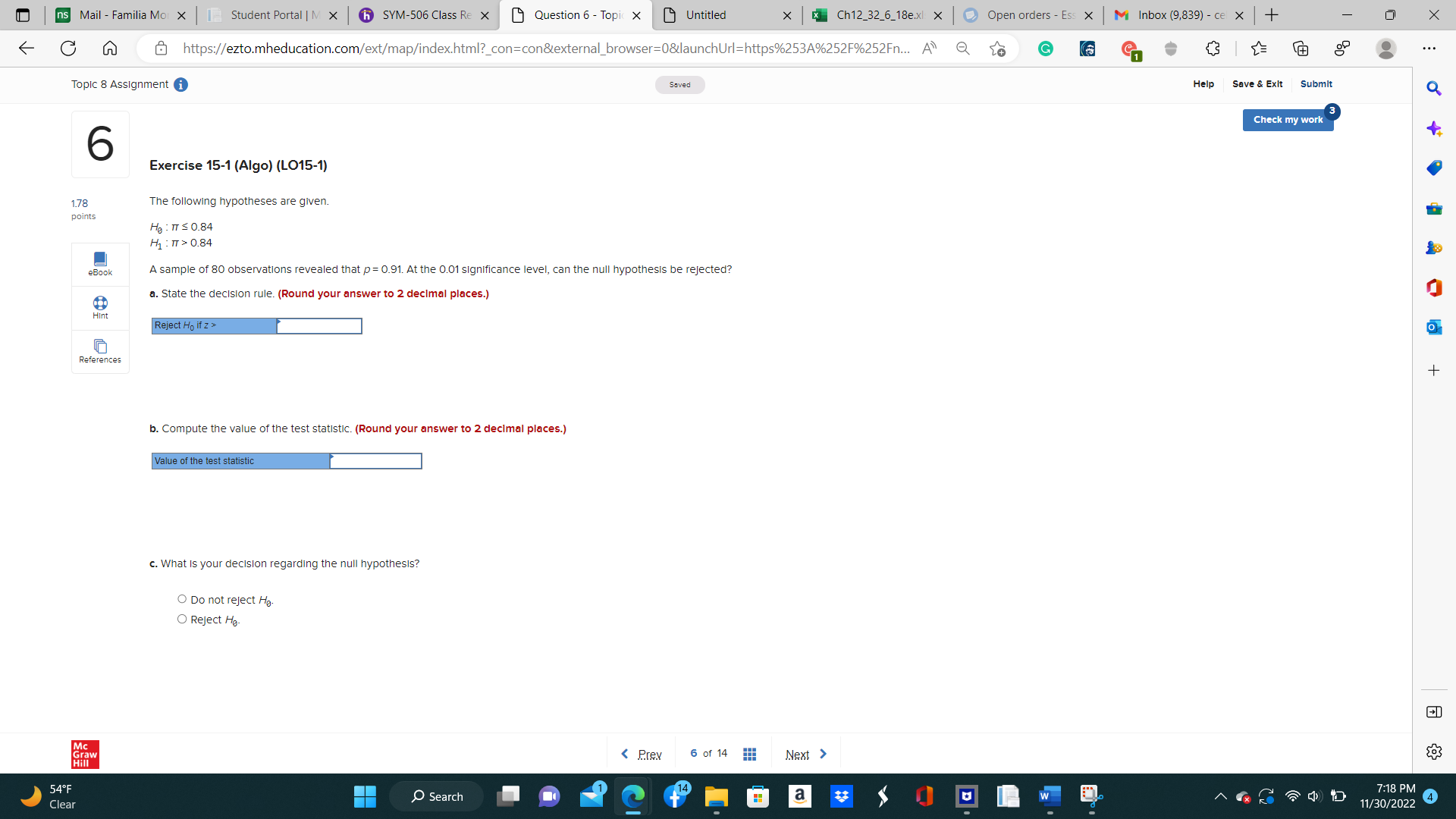Viewport: 1456px width, 819px height.
Task: Click the 'Reject H0 if z >' input field
Action: (x=319, y=326)
